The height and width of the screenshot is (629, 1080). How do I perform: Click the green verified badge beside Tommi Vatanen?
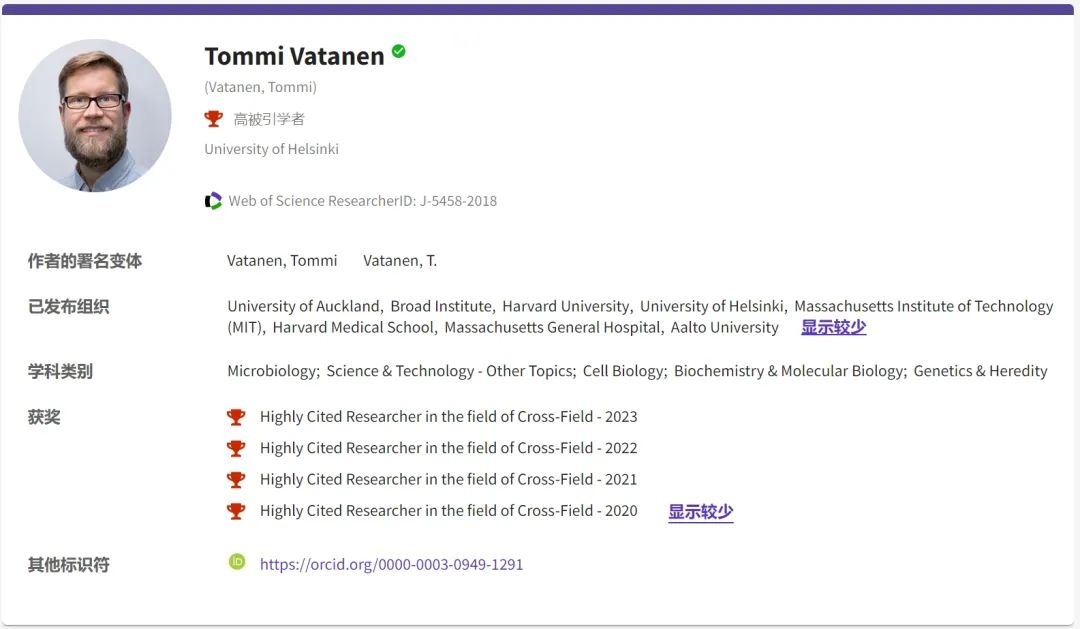pyautogui.click(x=398, y=51)
